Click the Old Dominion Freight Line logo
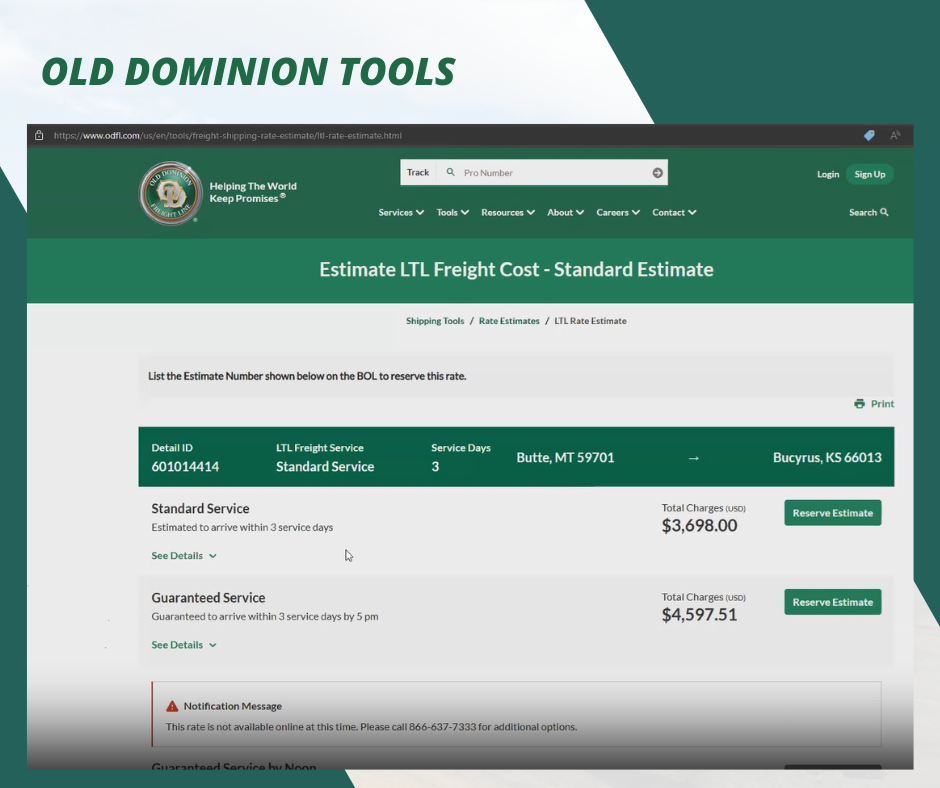This screenshot has height=788, width=940. [x=171, y=193]
